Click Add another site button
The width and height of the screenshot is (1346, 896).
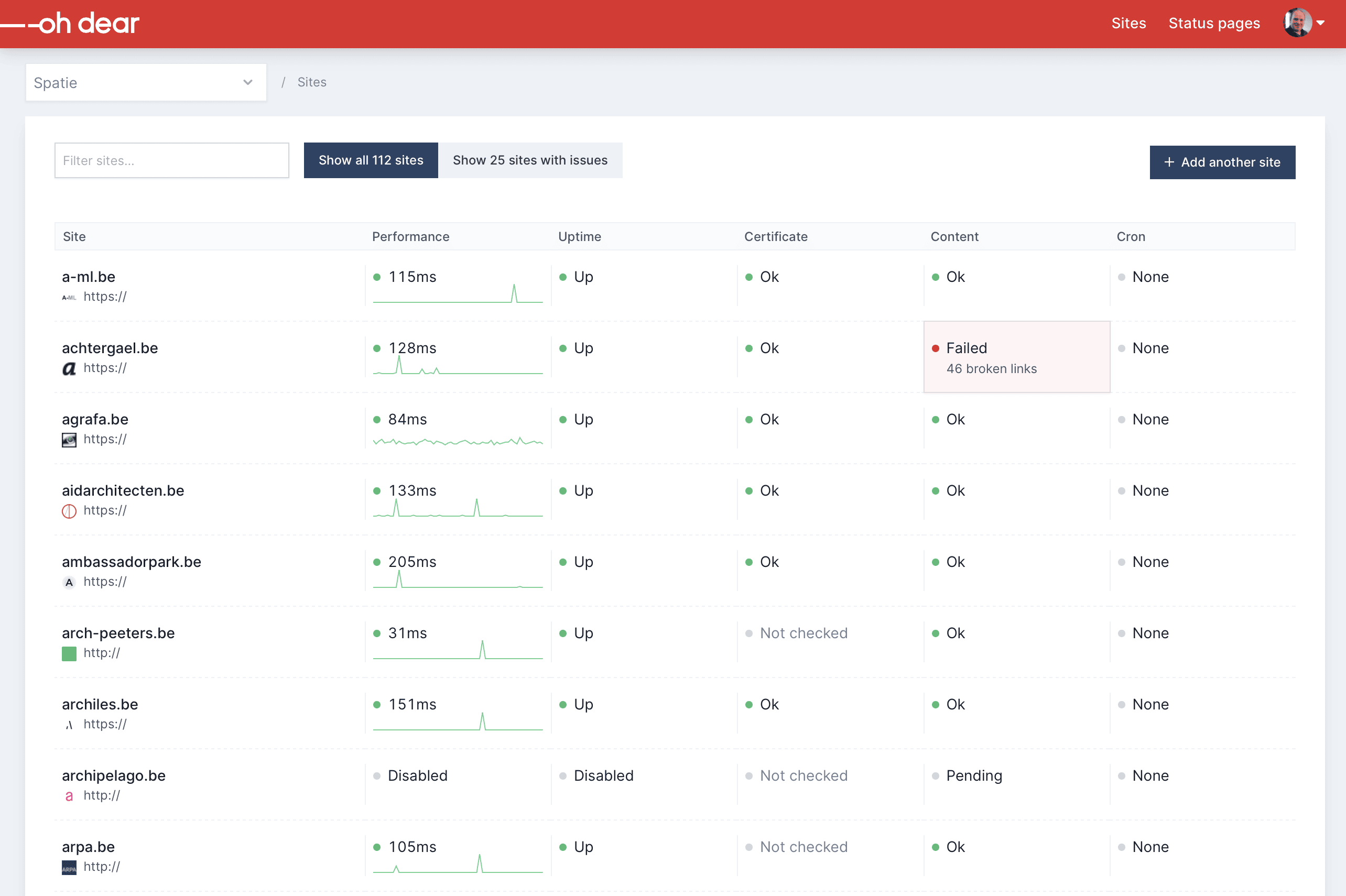tap(1222, 162)
